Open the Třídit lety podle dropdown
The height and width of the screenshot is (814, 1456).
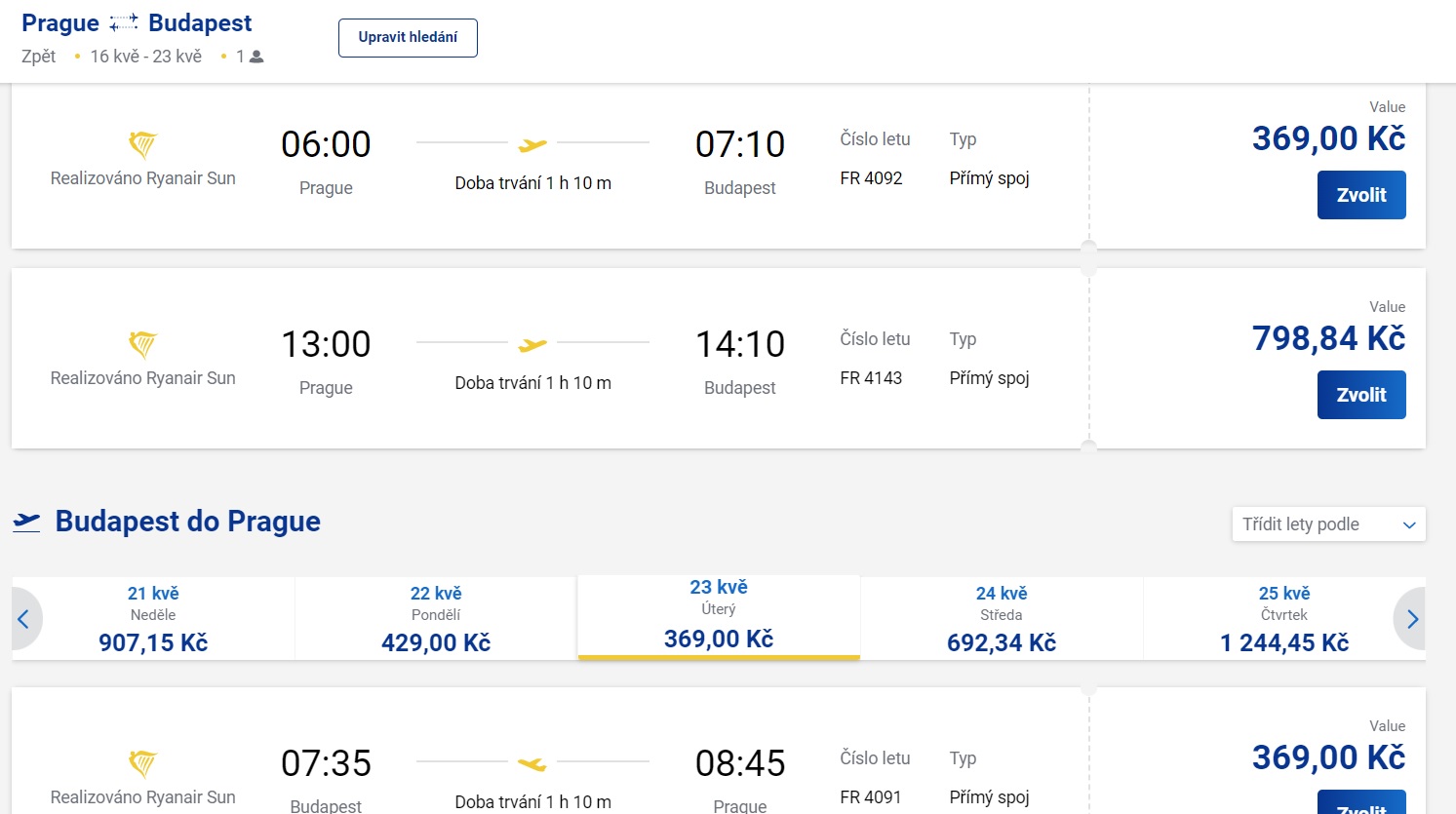tap(1328, 524)
